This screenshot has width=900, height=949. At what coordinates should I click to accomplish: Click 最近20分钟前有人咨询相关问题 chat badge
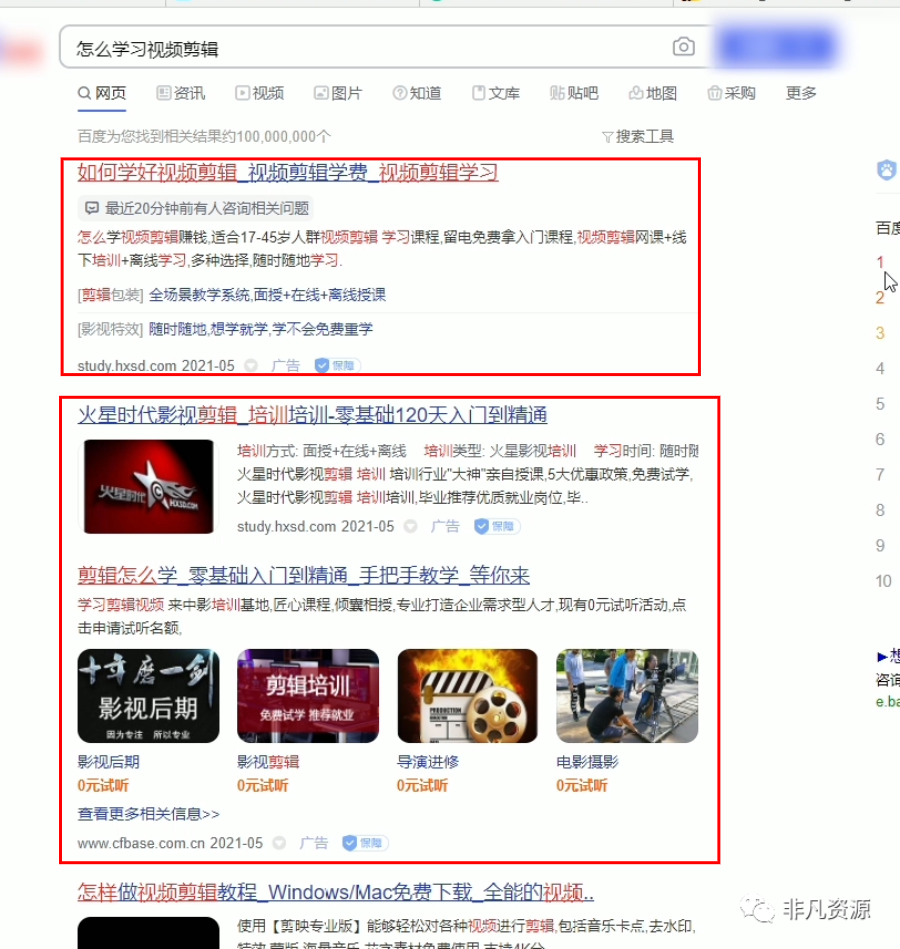click(x=195, y=209)
